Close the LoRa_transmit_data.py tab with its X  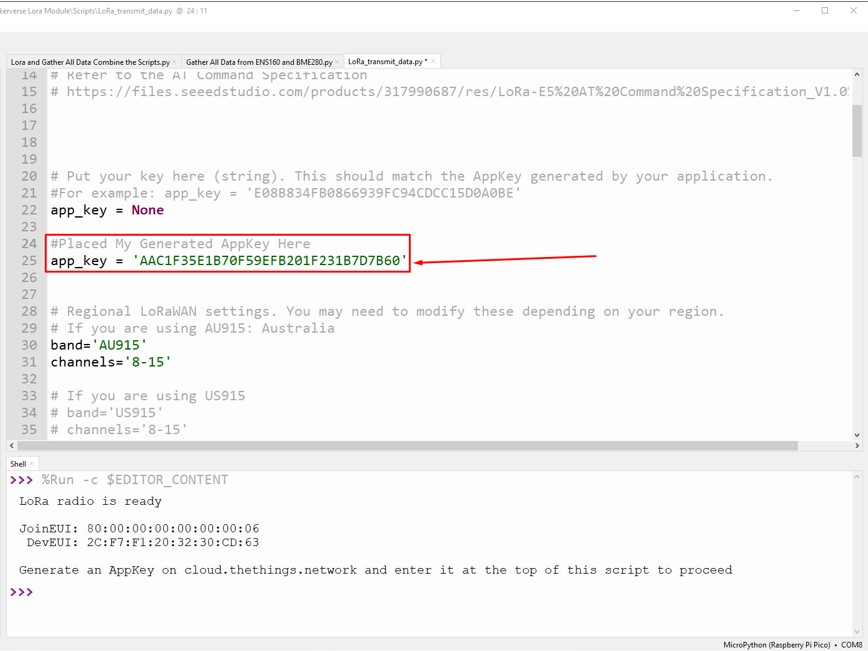click(432, 61)
